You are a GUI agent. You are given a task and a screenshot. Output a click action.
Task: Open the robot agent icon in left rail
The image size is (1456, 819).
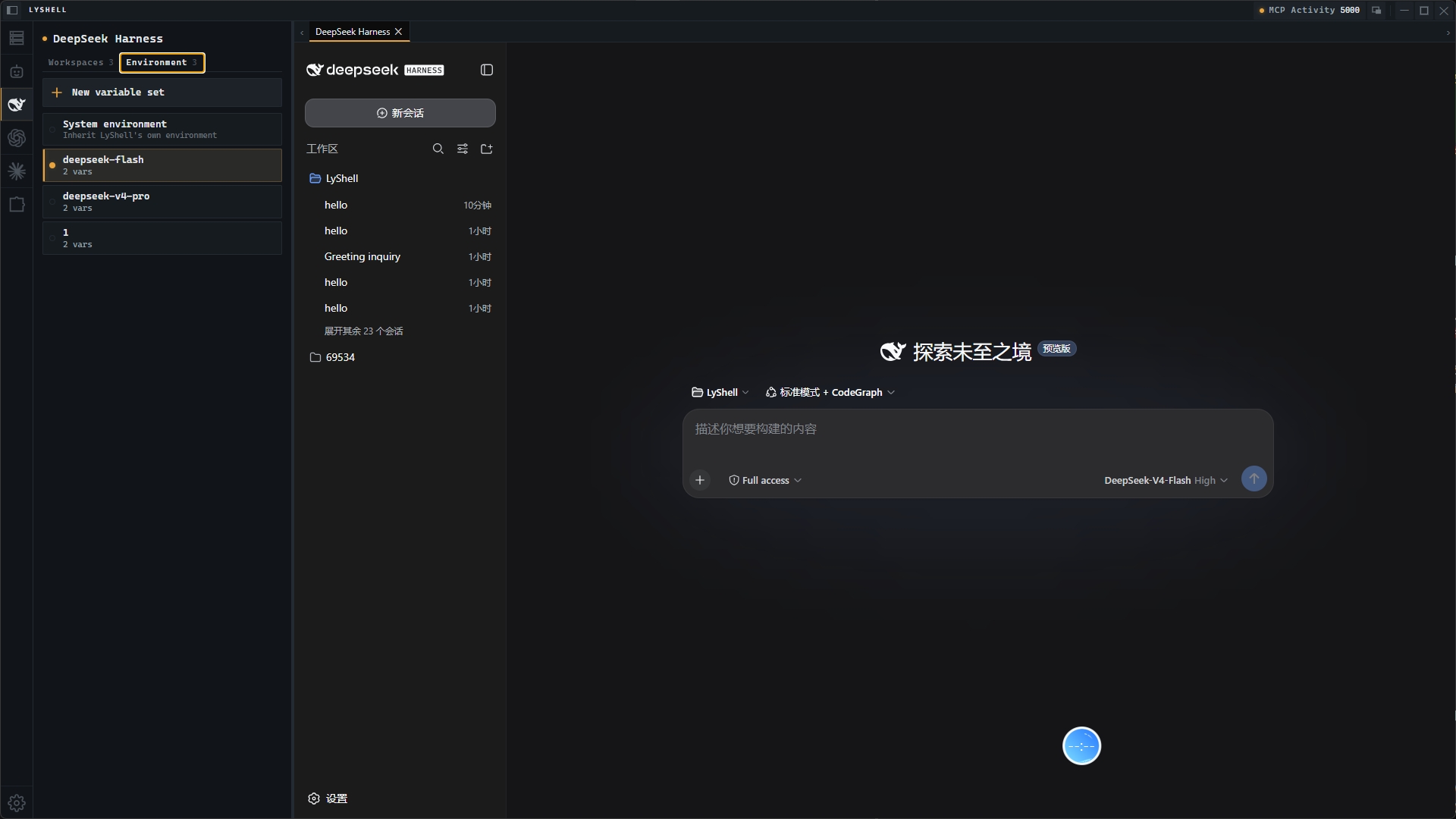click(x=17, y=71)
